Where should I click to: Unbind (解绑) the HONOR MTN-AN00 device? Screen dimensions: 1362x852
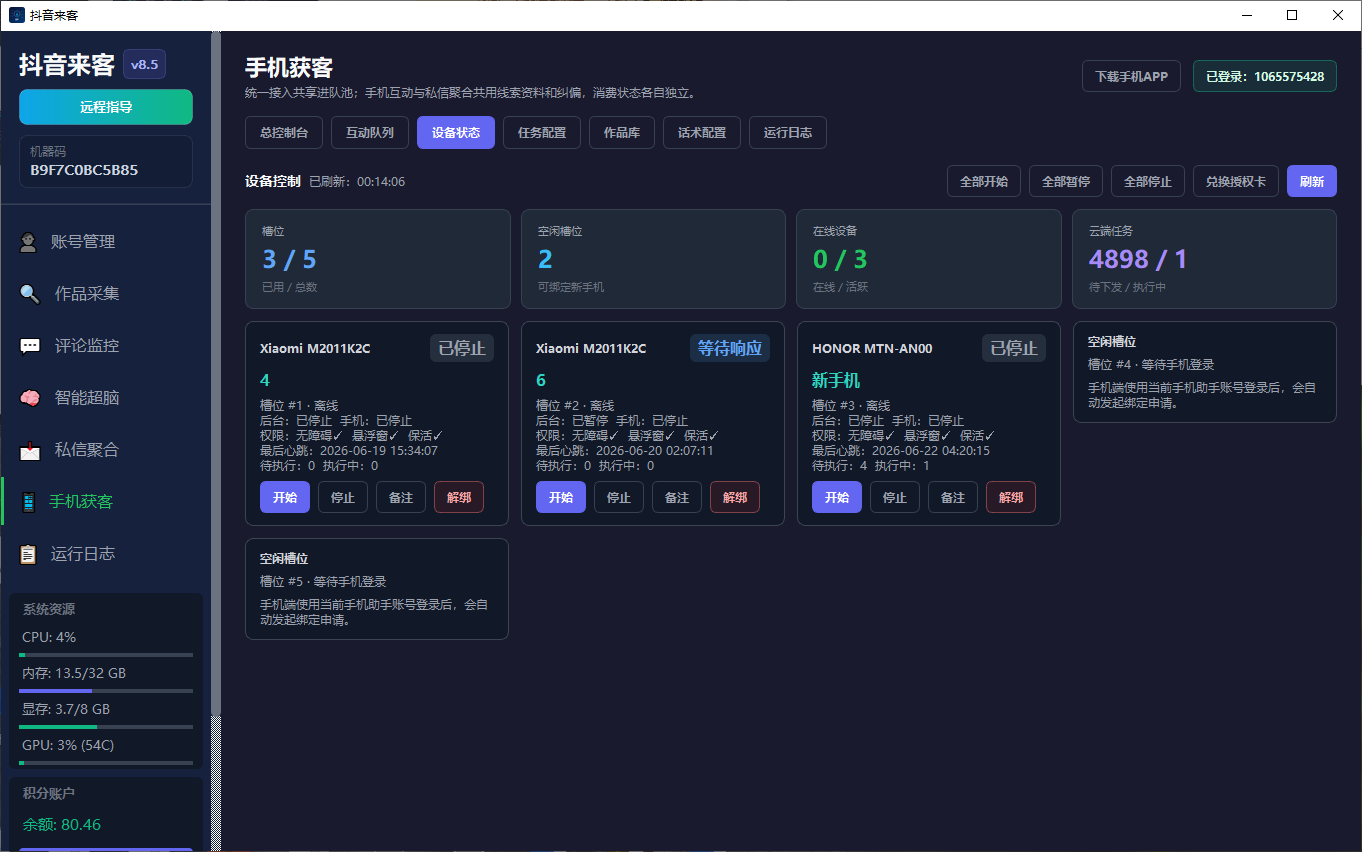[x=1011, y=497]
